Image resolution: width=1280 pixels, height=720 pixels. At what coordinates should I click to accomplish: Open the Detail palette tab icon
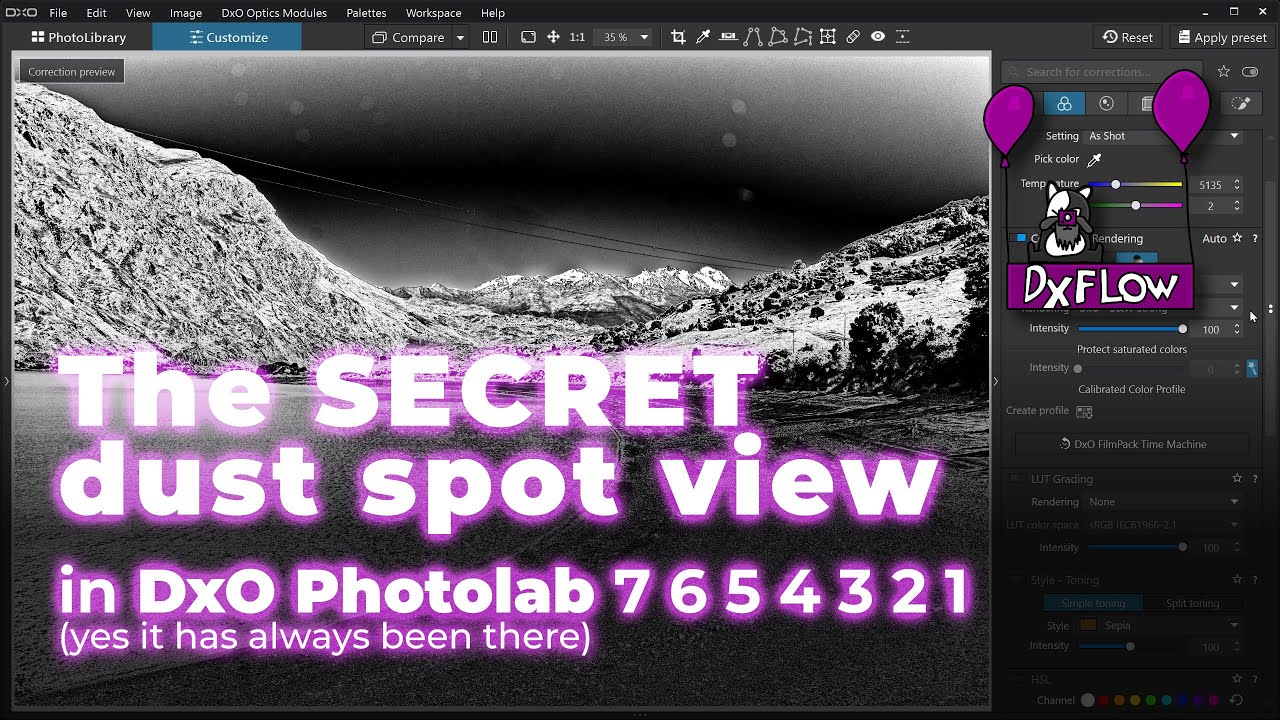[1106, 104]
